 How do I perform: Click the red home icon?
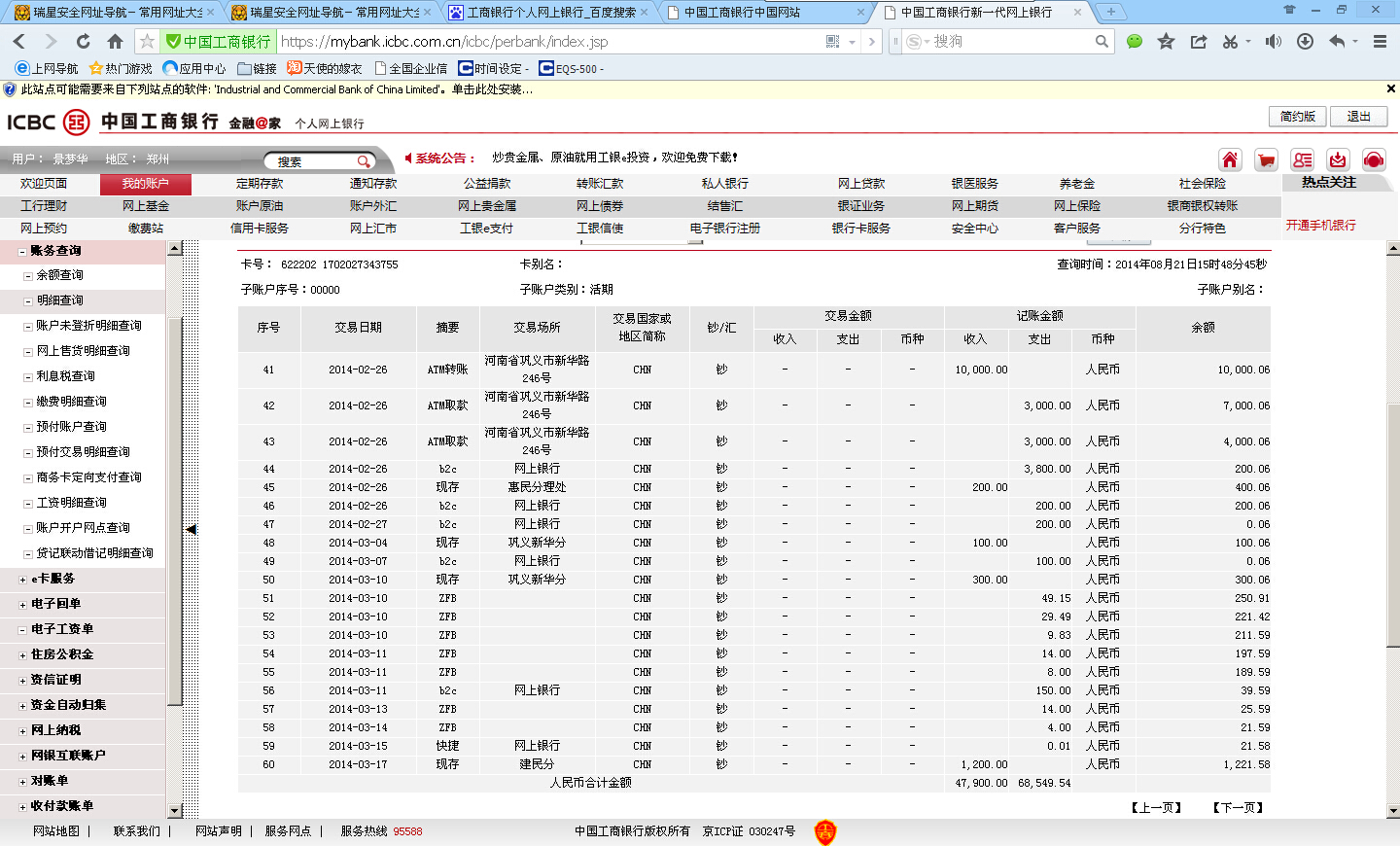click(x=1230, y=160)
